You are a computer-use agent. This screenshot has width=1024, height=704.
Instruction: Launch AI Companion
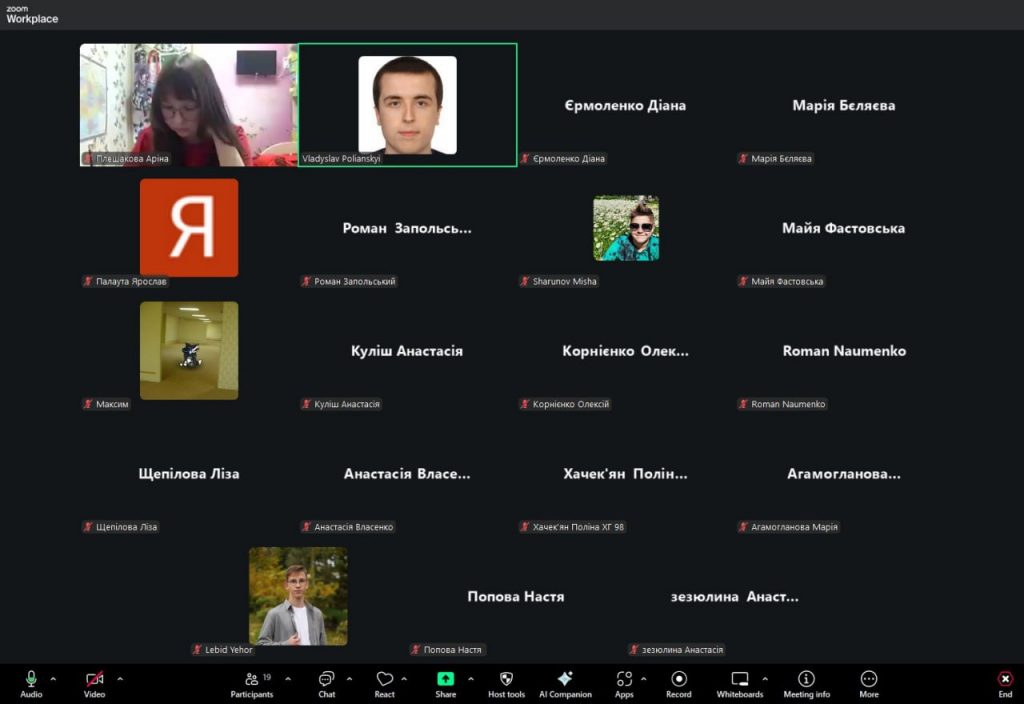tap(565, 683)
